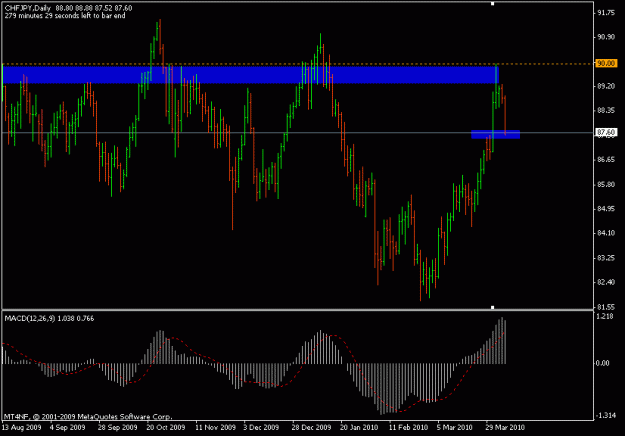The height and width of the screenshot is (436, 625).
Task: Click the 11 Feb 2010 date label
Action: (x=408, y=428)
